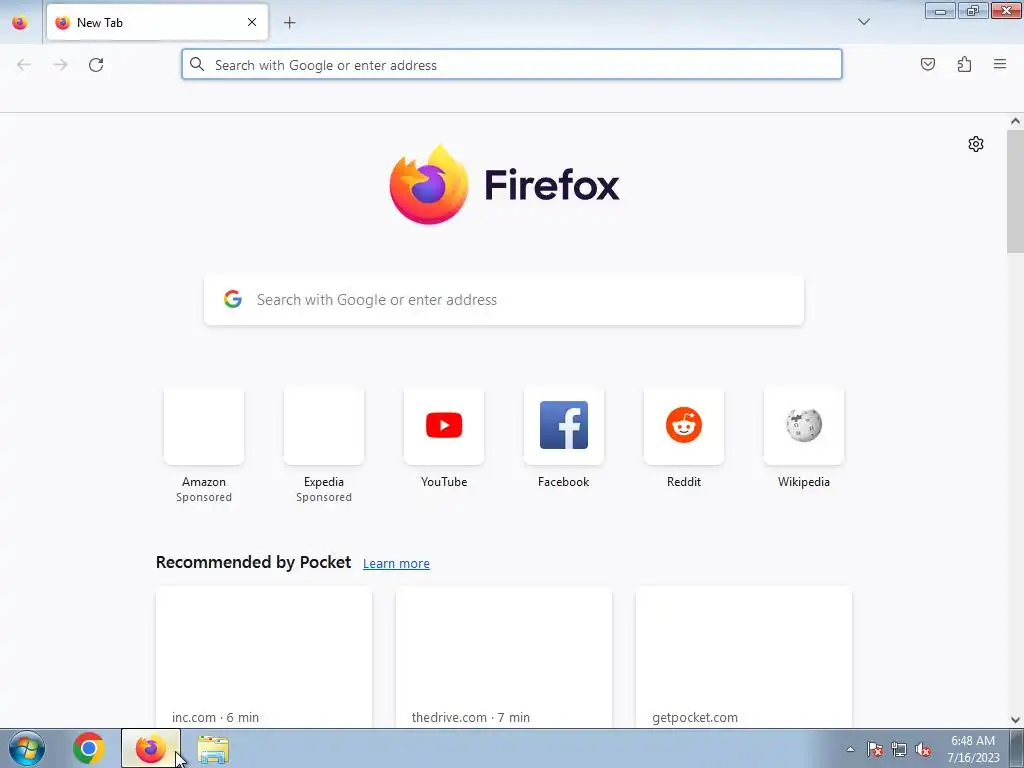Follow the Learn more Pocket link
This screenshot has height=768, width=1024.
point(396,564)
